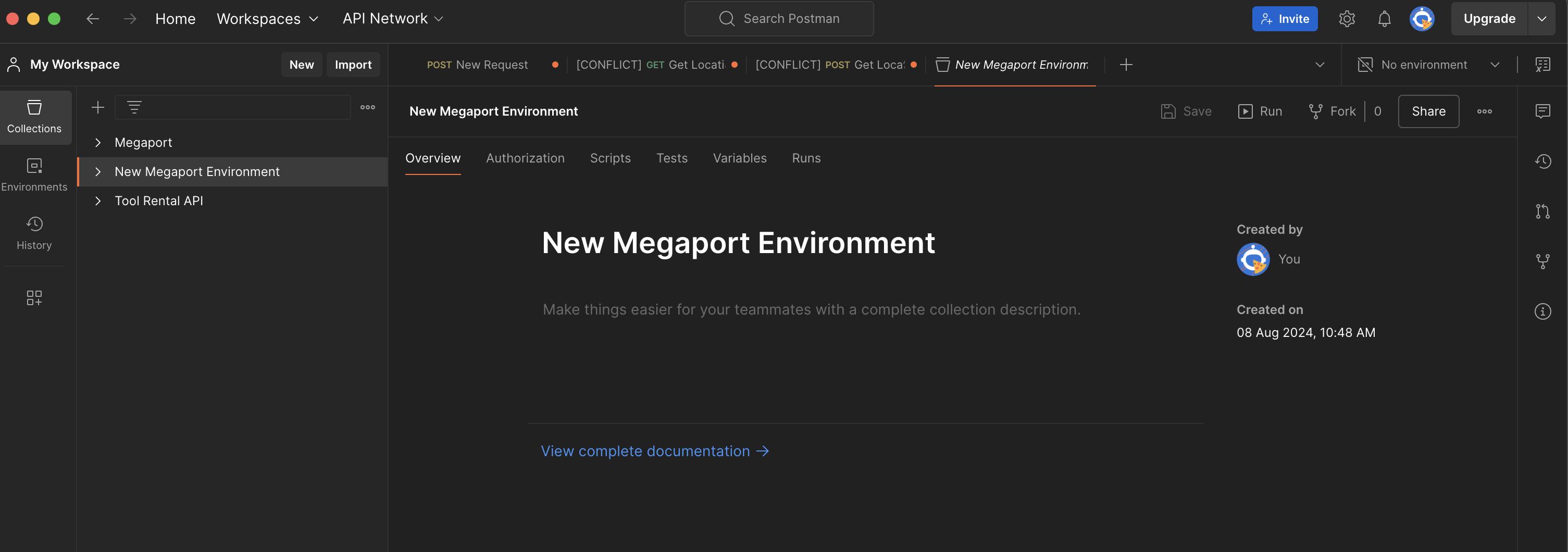Image resolution: width=1568 pixels, height=552 pixels.
Task: Expand the Tool Rental API collection
Action: [x=98, y=201]
